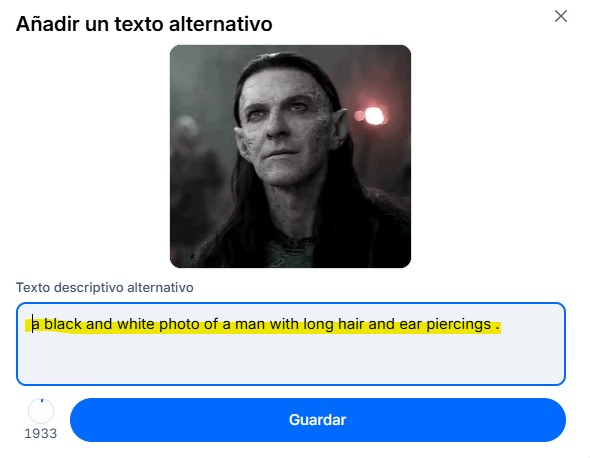Click the 'Texto descriptivo alternativo' label
Screen dimensions: 590x458
point(105,288)
